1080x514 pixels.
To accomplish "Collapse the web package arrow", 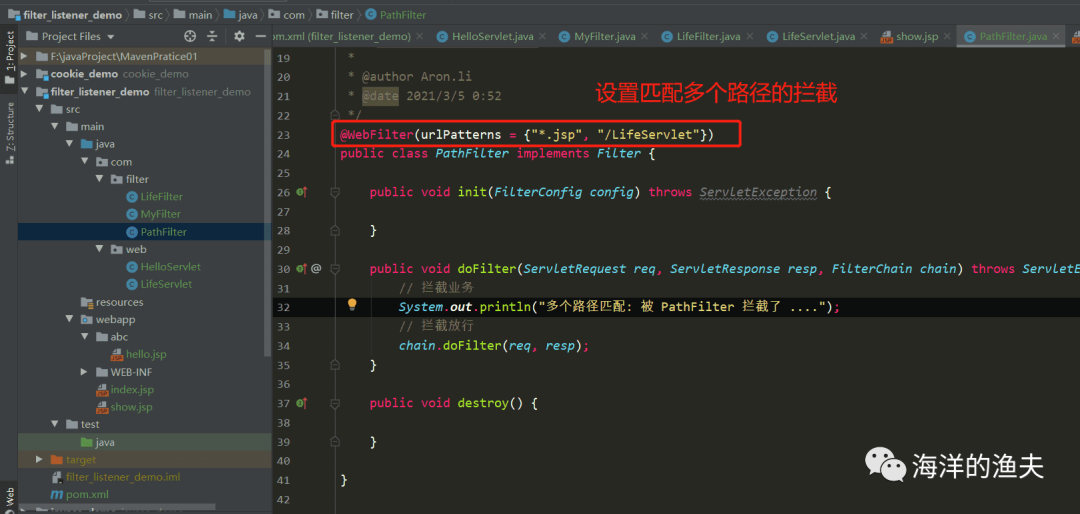I will 99,249.
